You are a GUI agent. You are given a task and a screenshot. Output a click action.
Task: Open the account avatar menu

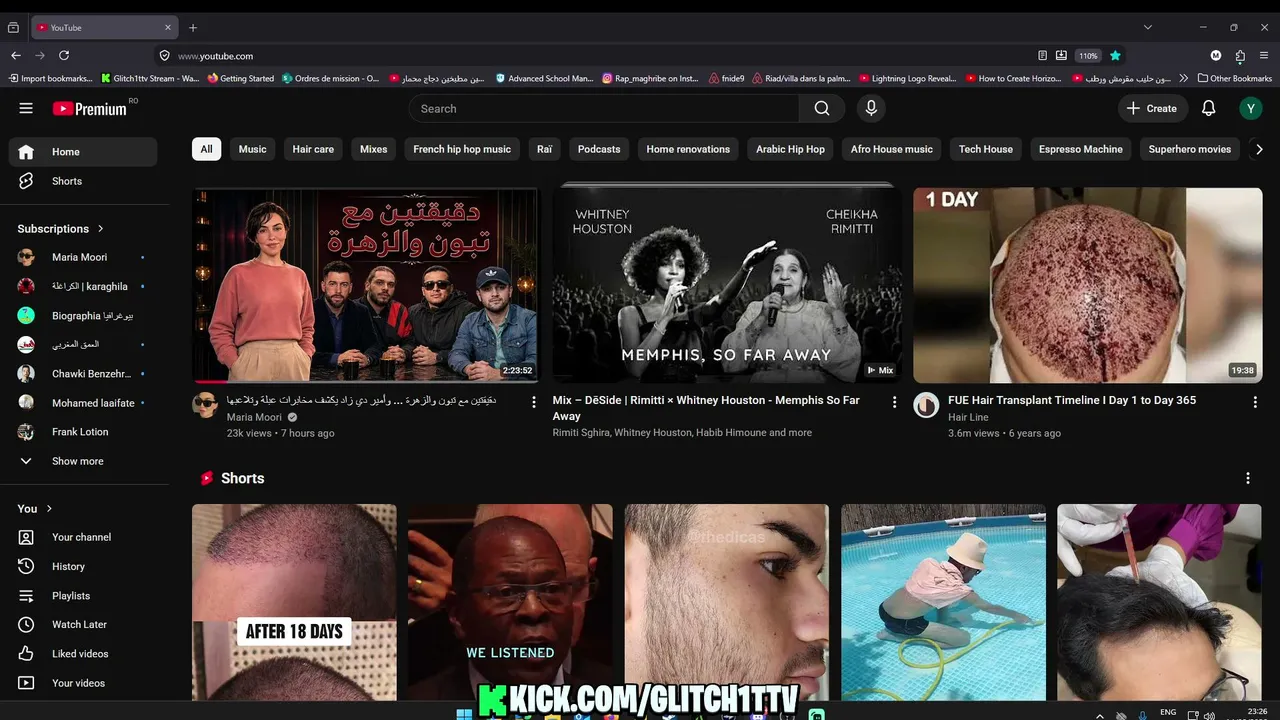point(1250,108)
